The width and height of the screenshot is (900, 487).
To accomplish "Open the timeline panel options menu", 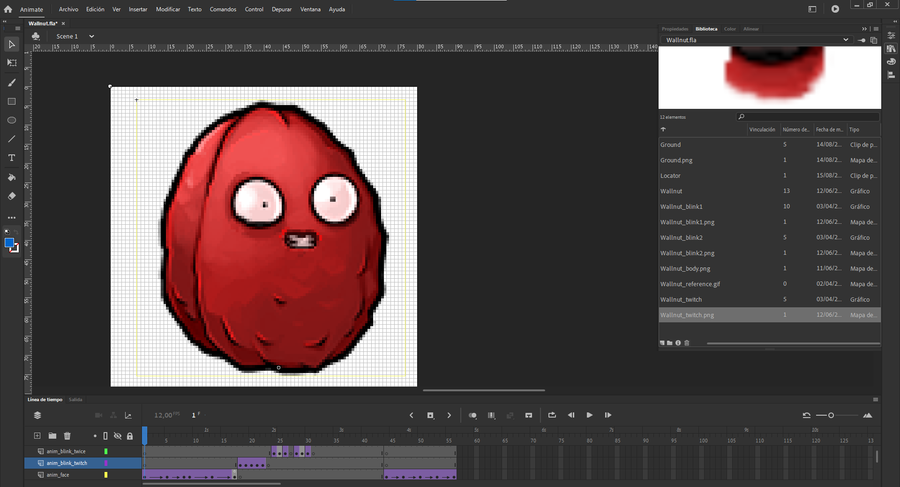I will click(875, 399).
